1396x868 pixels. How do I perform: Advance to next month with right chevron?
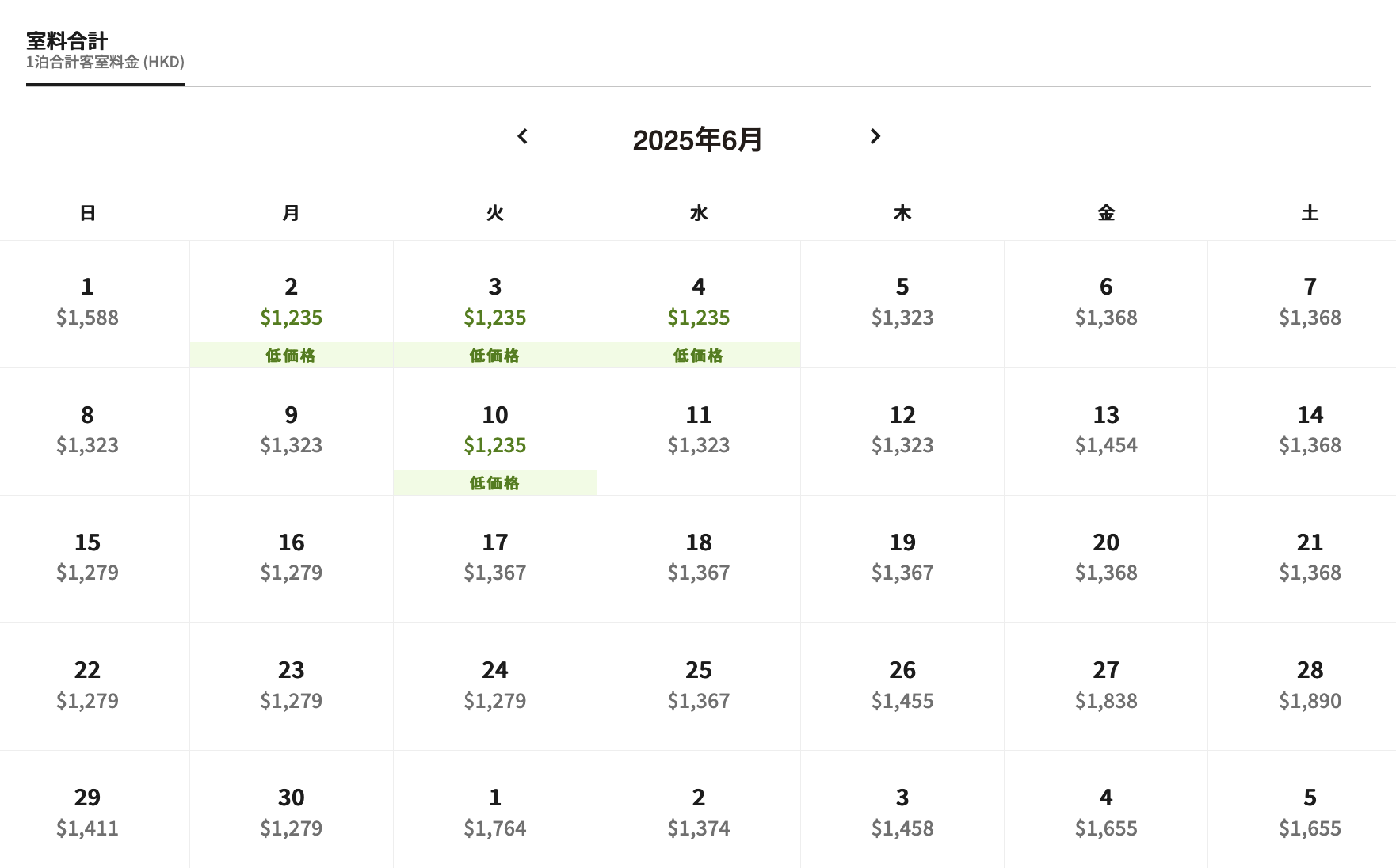pos(875,136)
